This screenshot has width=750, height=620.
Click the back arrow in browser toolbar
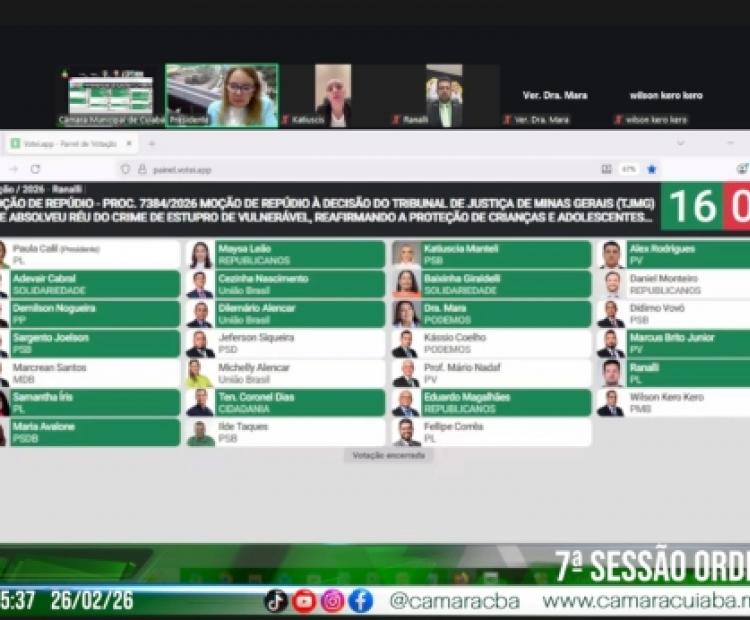coord(13,170)
